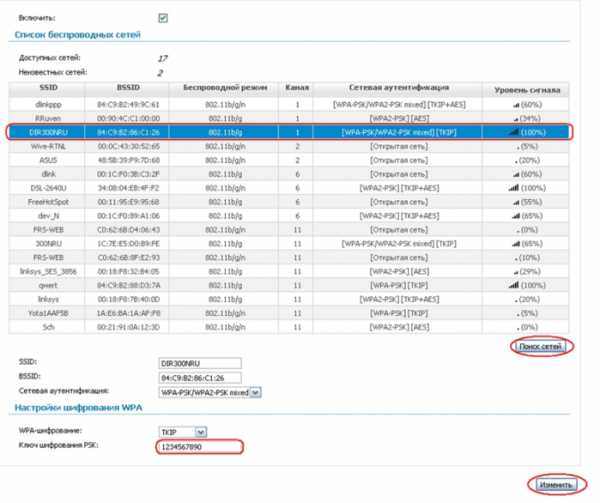The width and height of the screenshot is (600, 503).
Task: Click the Уровень сигнала column header
Action: [529, 89]
